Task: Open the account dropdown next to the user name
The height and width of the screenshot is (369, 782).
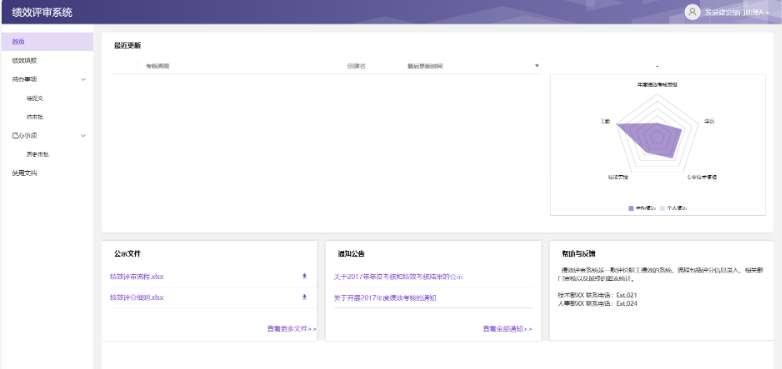Action: (x=767, y=13)
